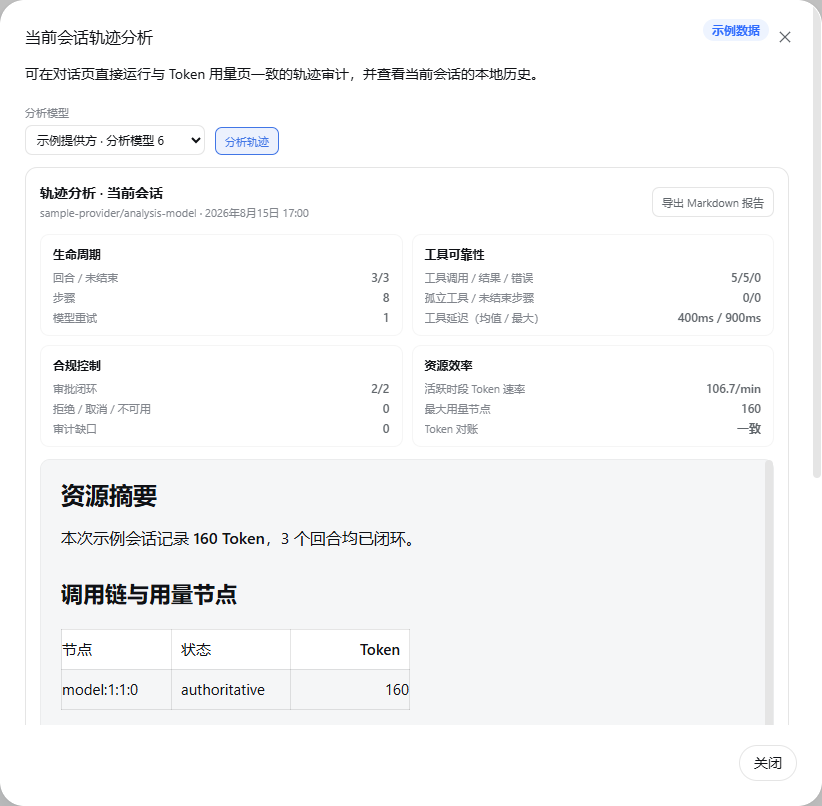Click the 回合 / 未结束 label

[x=85, y=278]
